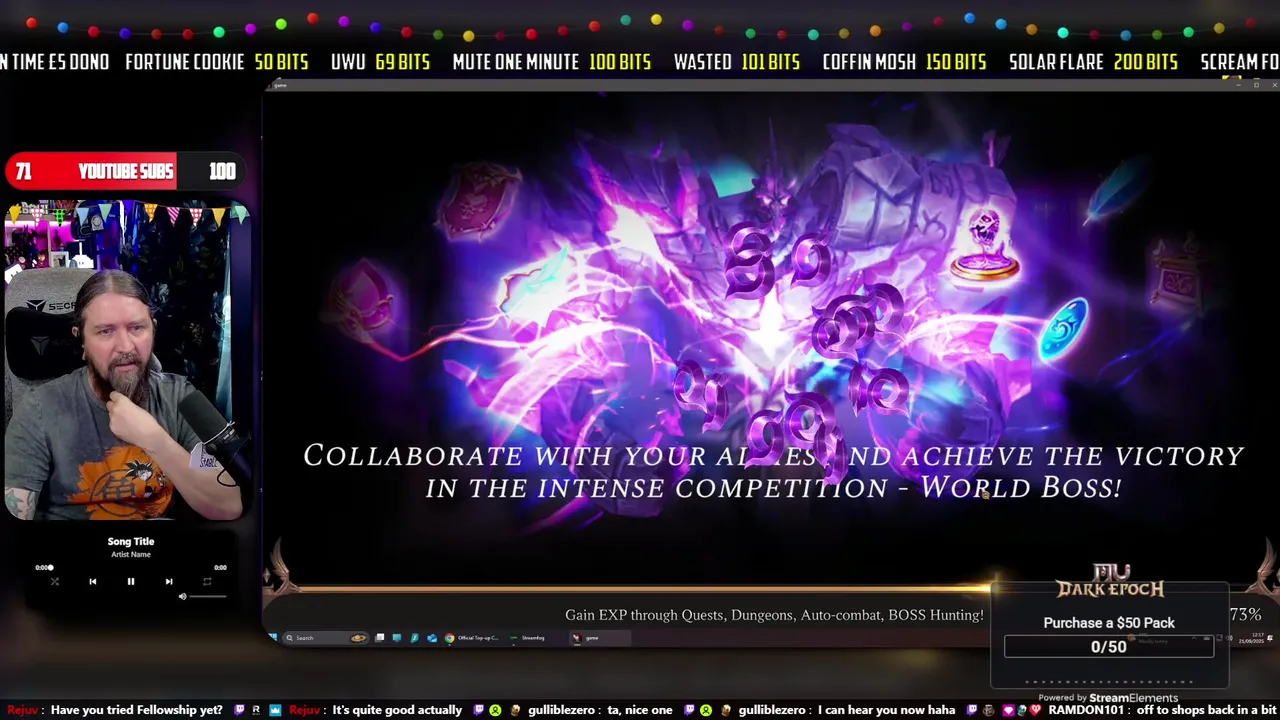Click the 0/50 goal progress bar
1280x720 pixels.
click(x=1109, y=647)
